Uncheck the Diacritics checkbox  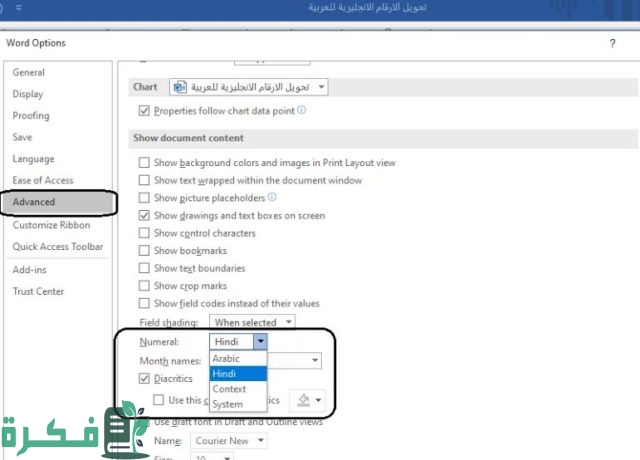click(x=144, y=378)
